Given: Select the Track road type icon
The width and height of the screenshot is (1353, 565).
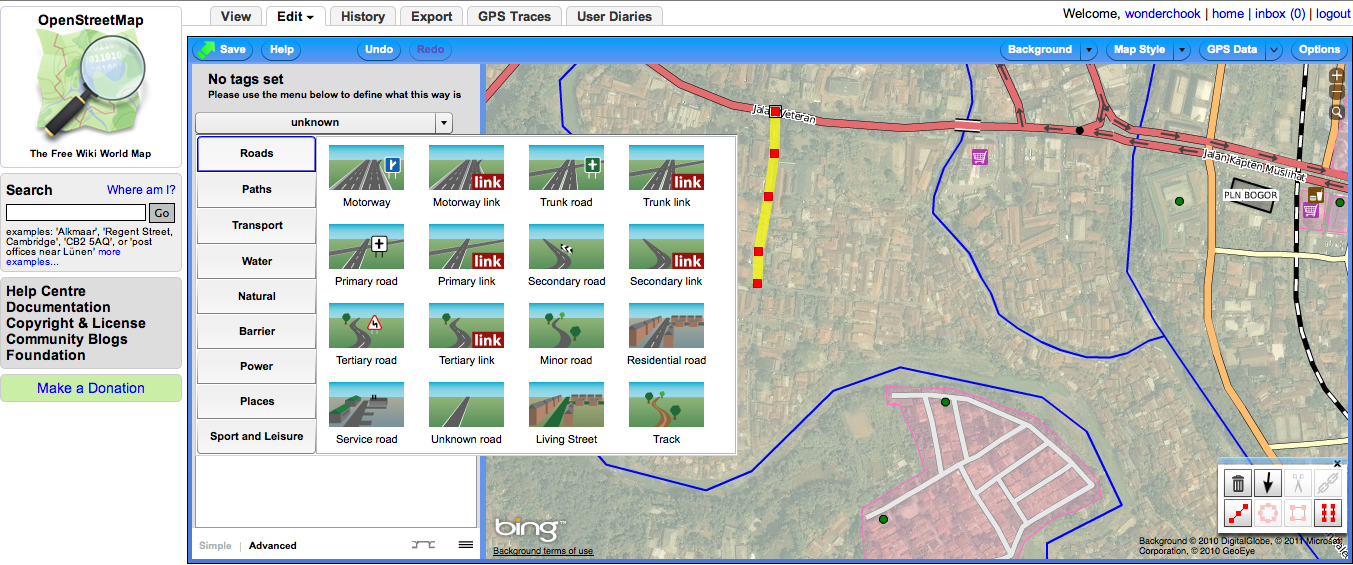Looking at the screenshot, I should pyautogui.click(x=666, y=405).
